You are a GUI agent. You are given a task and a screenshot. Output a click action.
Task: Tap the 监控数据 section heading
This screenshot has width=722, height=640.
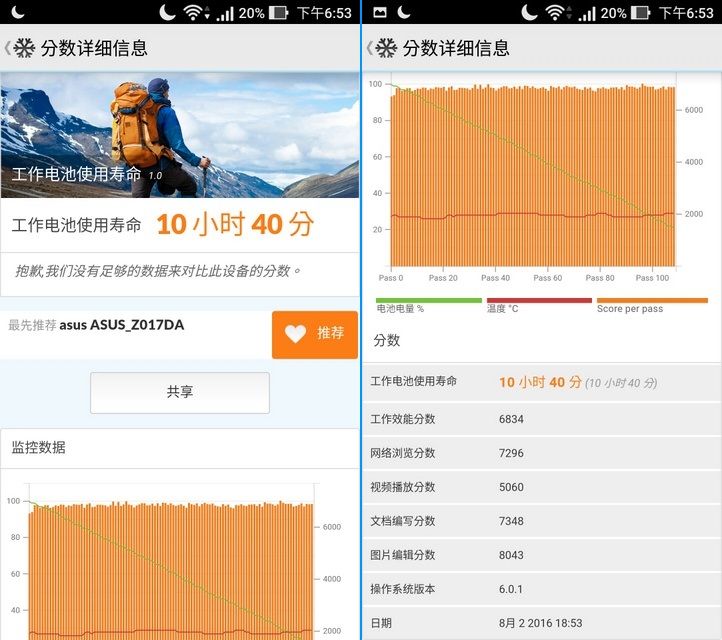coord(39,448)
